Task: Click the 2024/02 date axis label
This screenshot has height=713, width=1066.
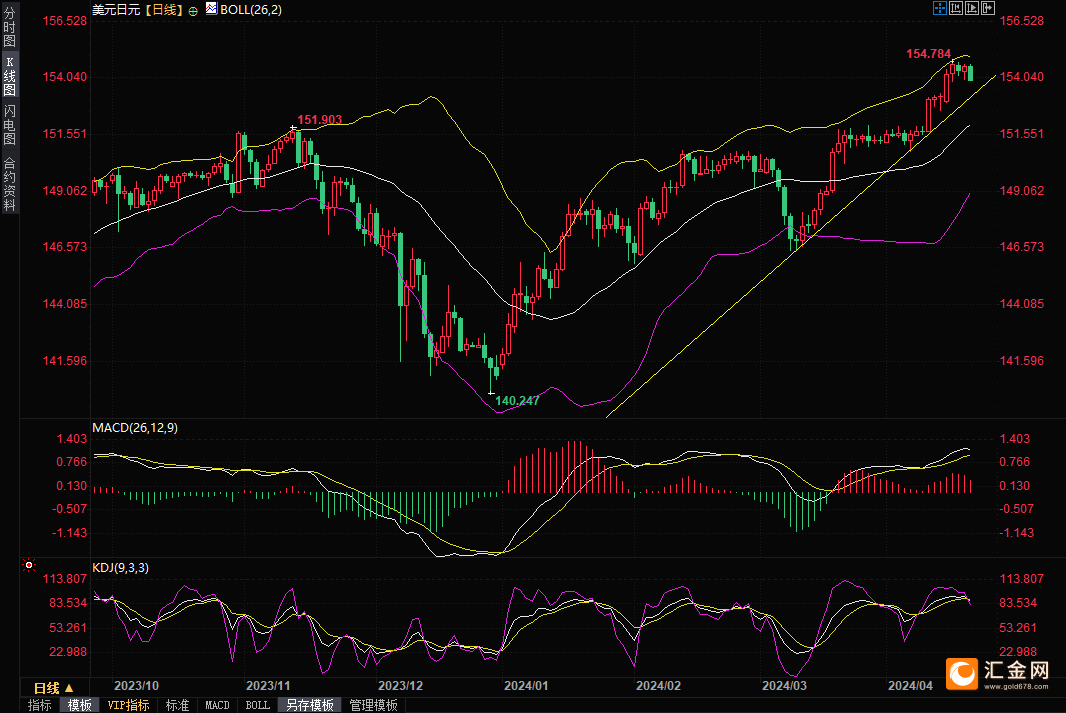Action: point(658,685)
